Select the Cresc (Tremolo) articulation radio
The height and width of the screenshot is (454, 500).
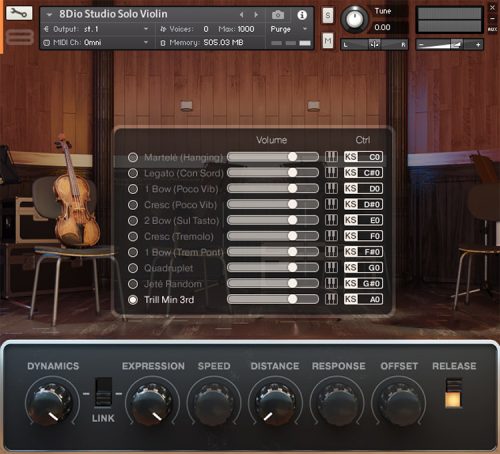(x=133, y=236)
